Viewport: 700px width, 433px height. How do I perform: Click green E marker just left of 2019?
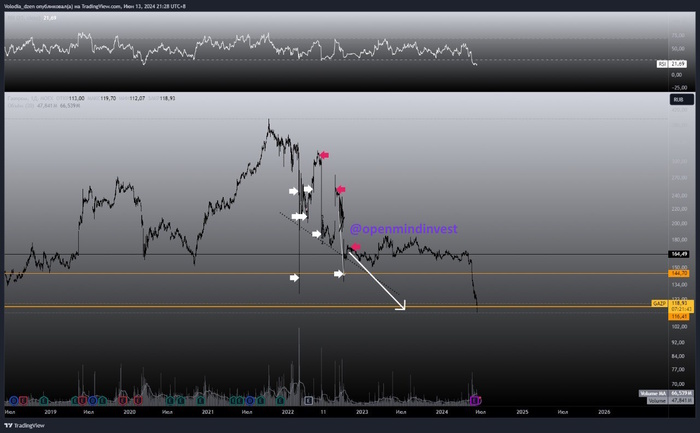(44, 400)
